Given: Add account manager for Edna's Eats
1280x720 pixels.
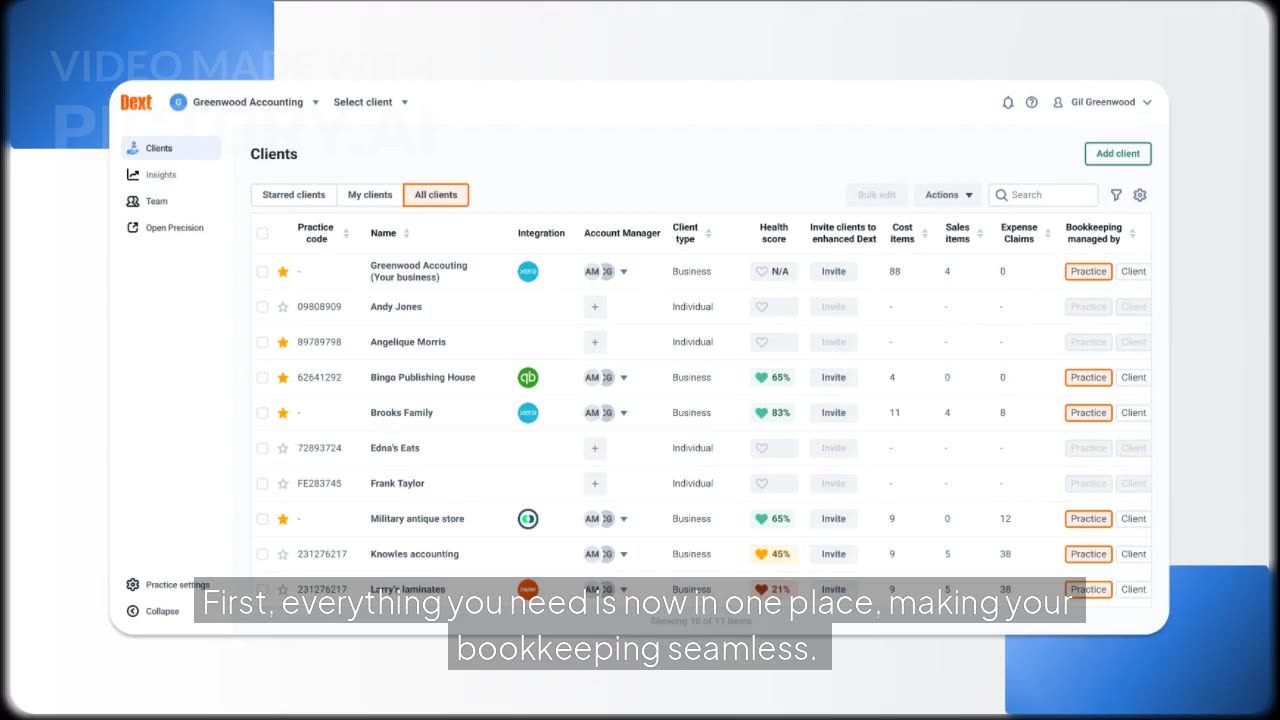Looking at the screenshot, I should point(595,448).
